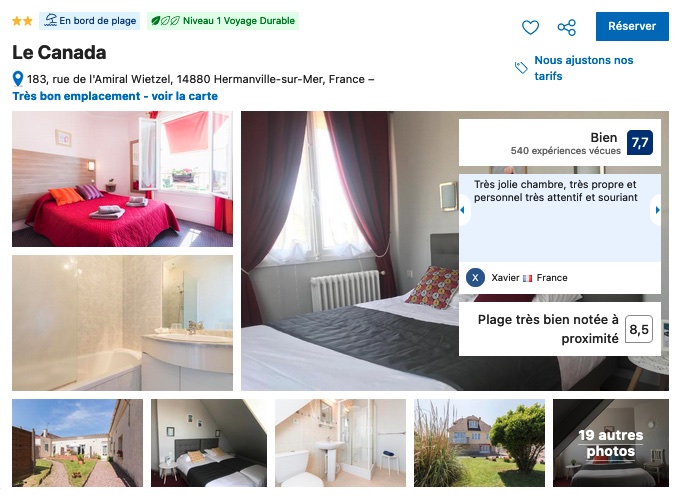Show previous guest review with left arrow
Image resolution: width=682 pixels, height=499 pixels.
(463, 210)
